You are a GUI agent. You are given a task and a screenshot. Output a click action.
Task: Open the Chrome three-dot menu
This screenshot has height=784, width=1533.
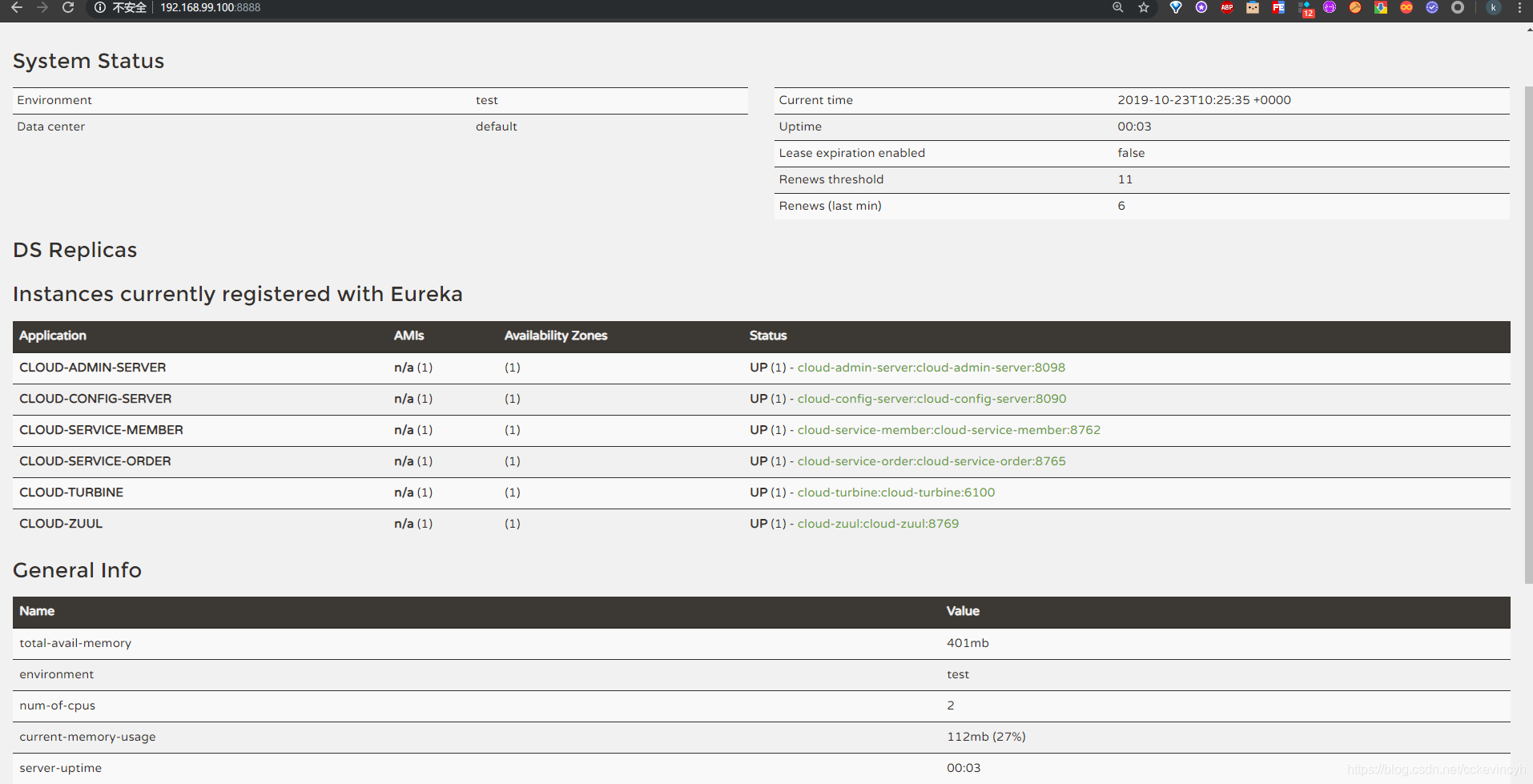[1519, 7]
